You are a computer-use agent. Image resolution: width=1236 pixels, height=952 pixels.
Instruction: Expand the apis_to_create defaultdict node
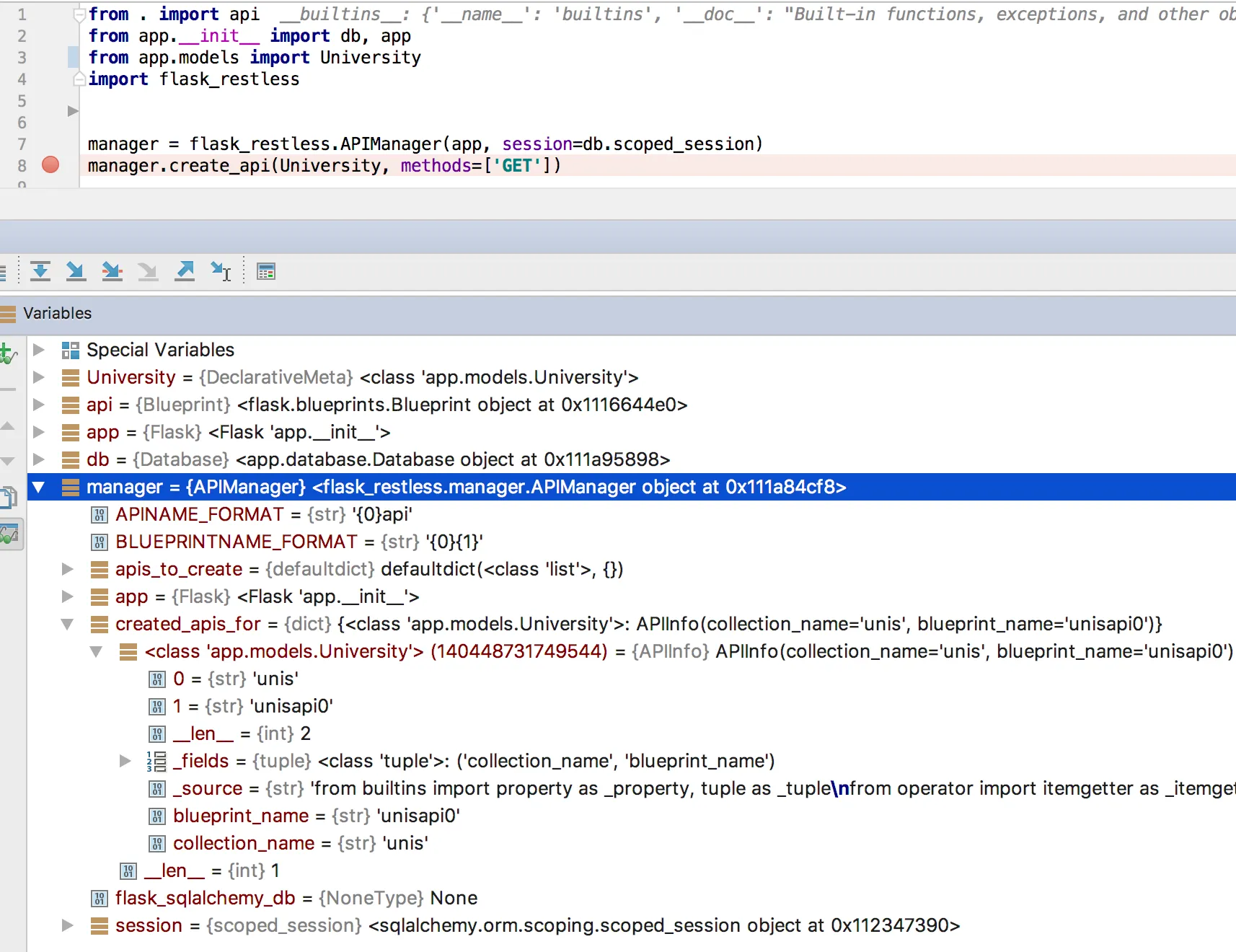pos(68,569)
